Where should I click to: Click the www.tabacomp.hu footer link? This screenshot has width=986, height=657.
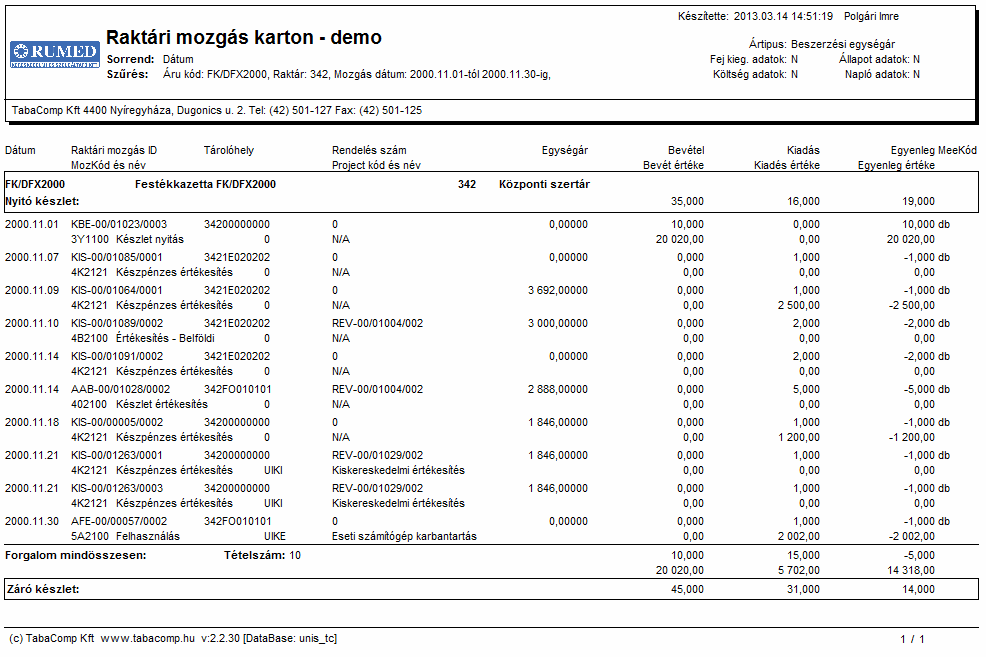coord(148,638)
